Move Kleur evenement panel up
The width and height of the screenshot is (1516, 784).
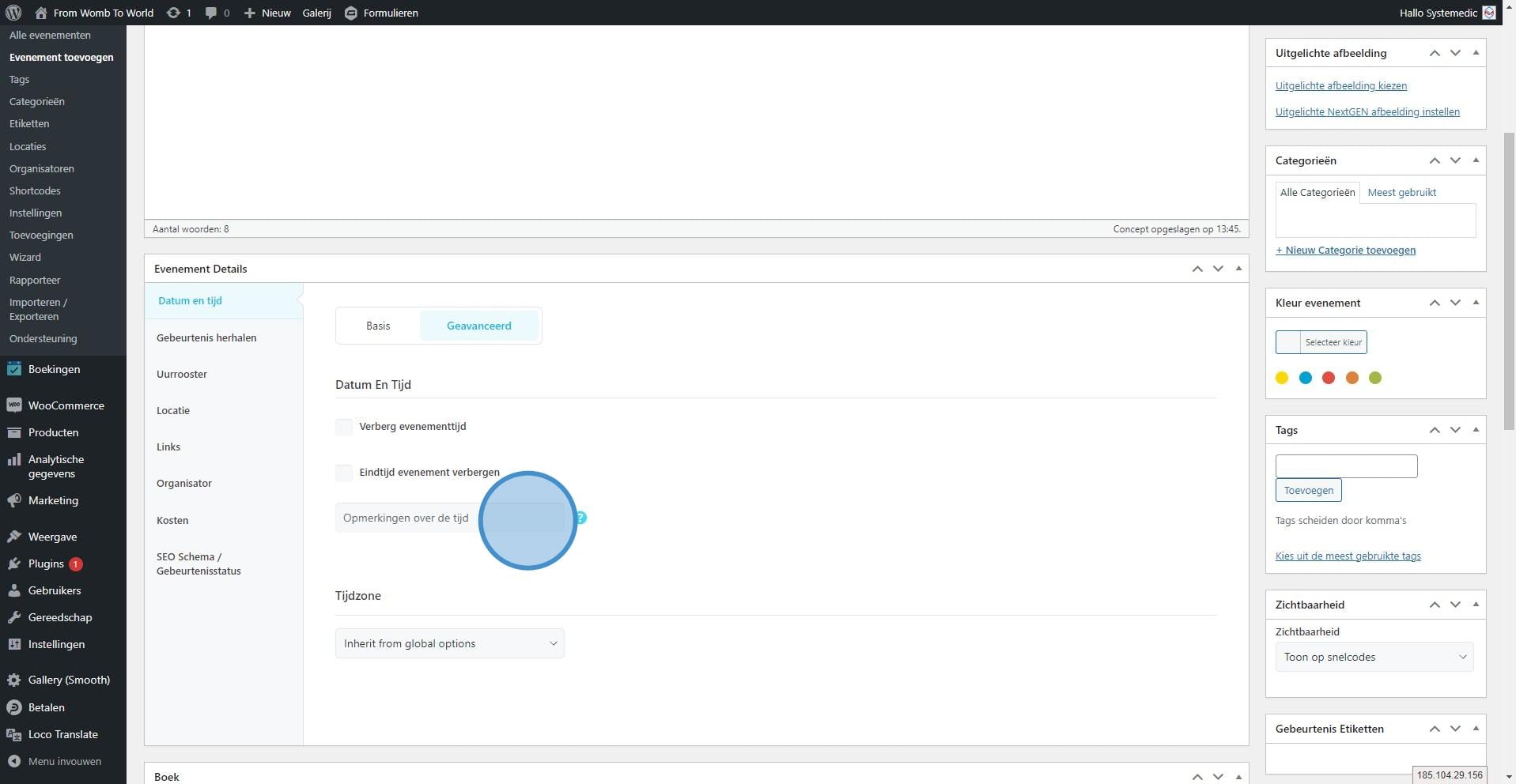click(1435, 303)
